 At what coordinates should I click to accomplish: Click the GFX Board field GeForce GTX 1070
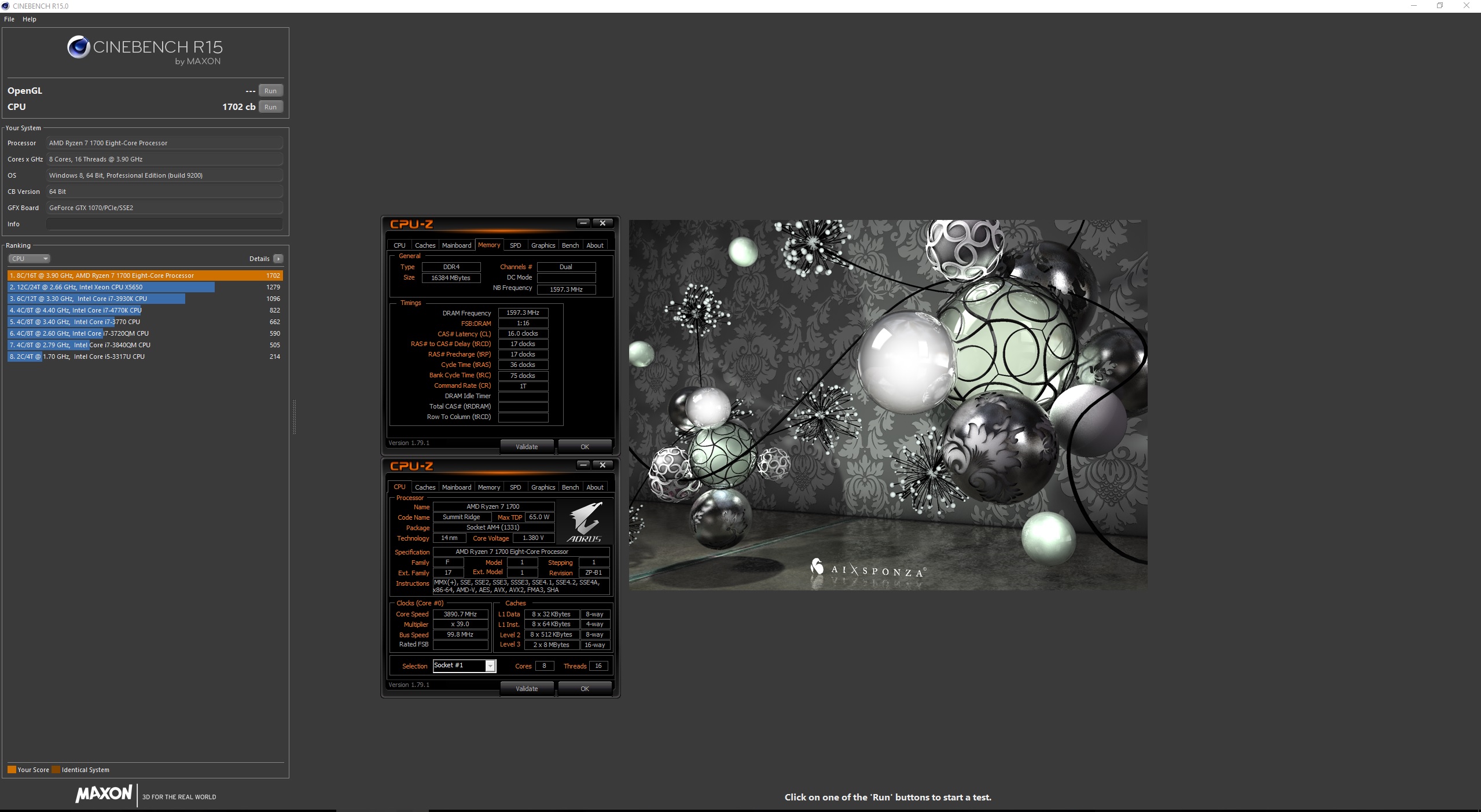tap(164, 208)
